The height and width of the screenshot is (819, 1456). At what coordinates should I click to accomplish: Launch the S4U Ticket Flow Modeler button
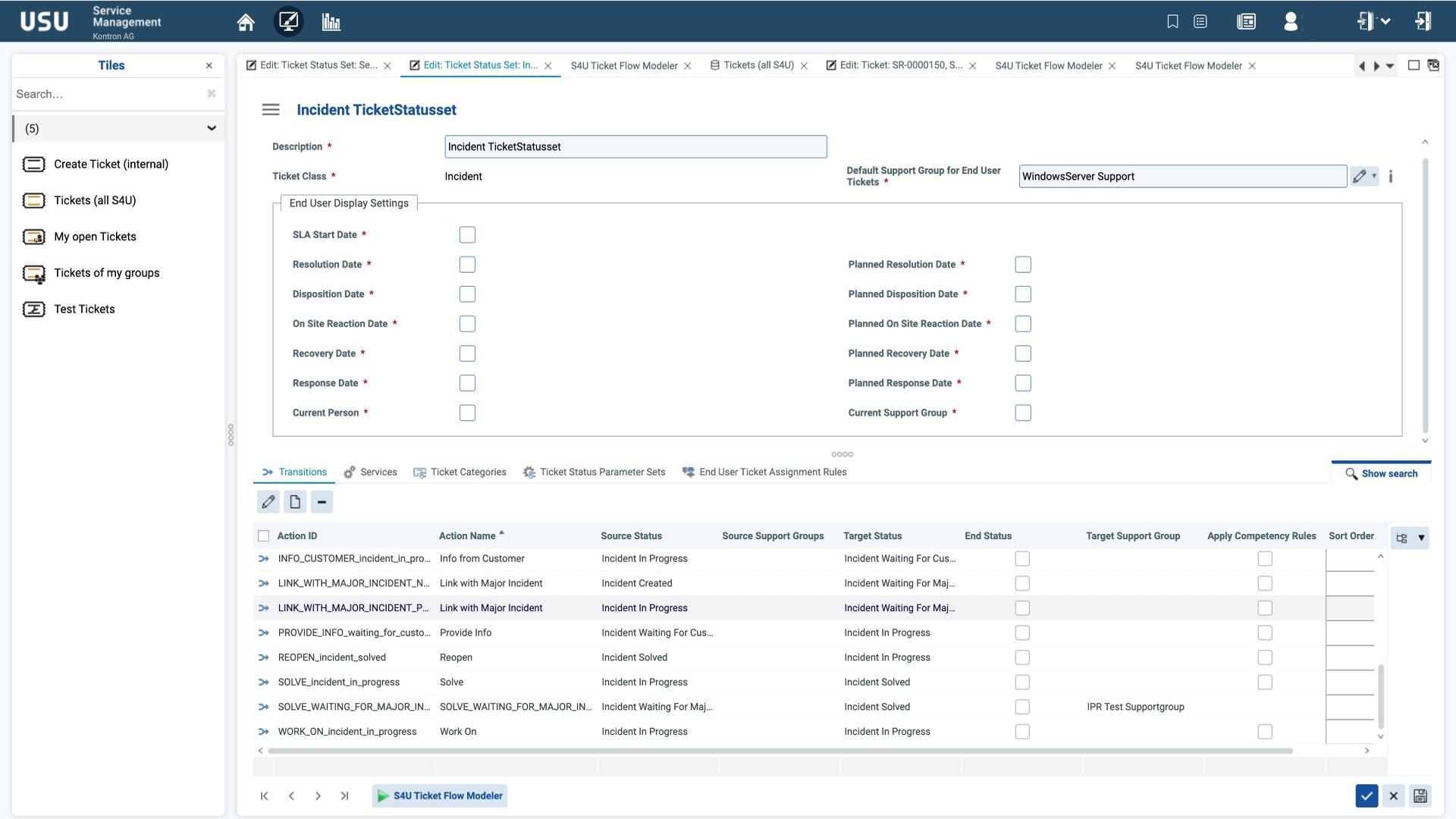tap(440, 795)
